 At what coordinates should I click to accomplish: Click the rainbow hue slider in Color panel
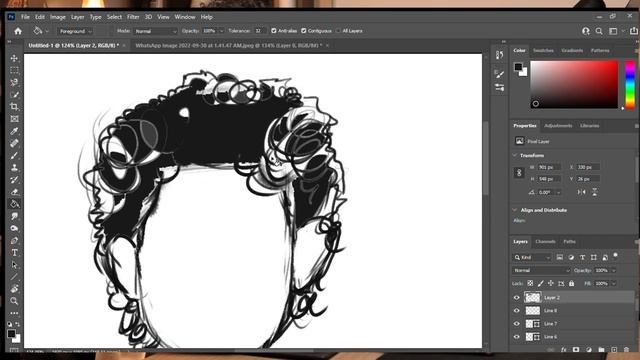coord(630,84)
